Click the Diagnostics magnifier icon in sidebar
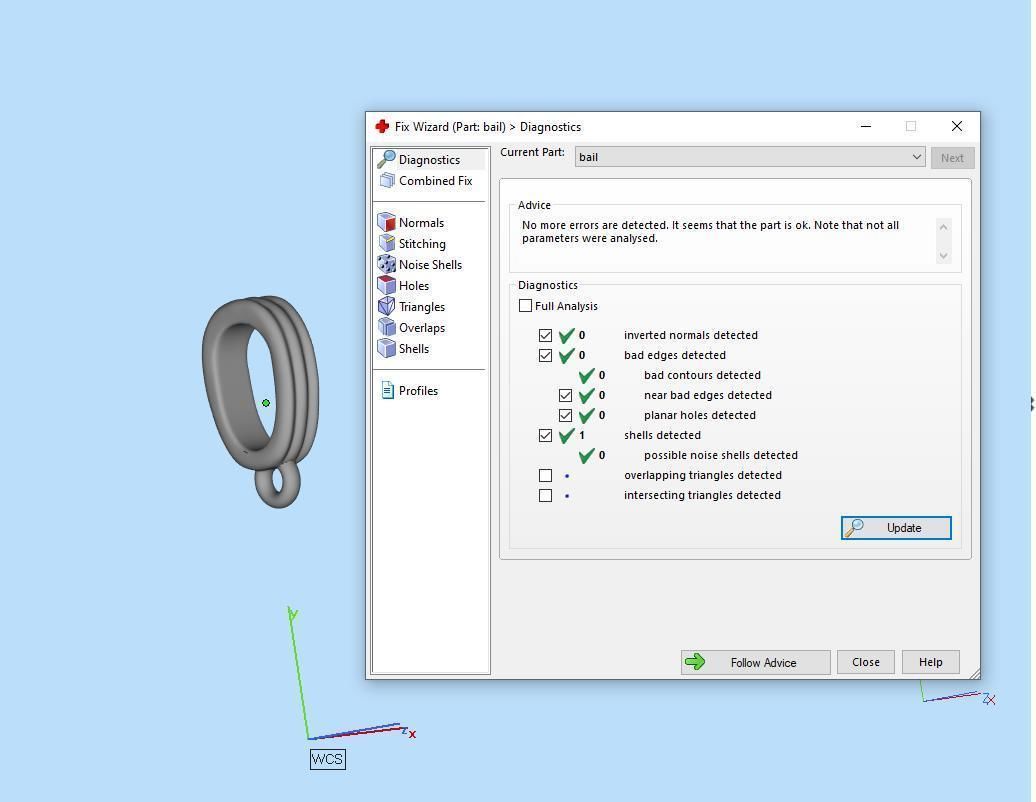Viewport: 1036px width, 802px height. pyautogui.click(x=387, y=159)
